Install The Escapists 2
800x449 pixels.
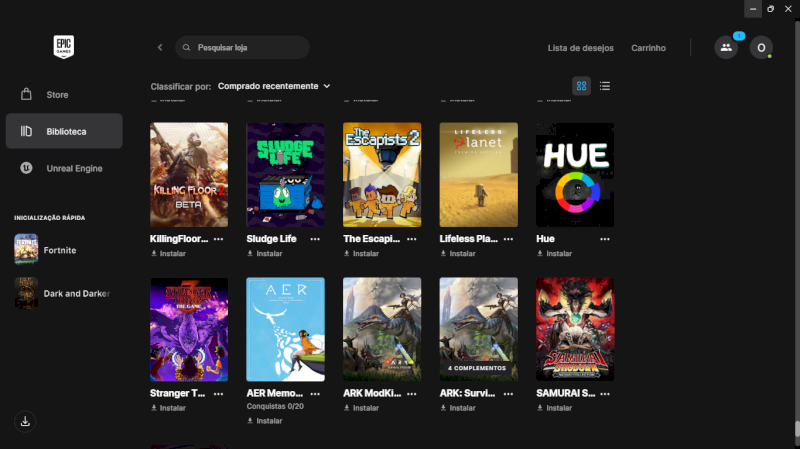tap(361, 254)
